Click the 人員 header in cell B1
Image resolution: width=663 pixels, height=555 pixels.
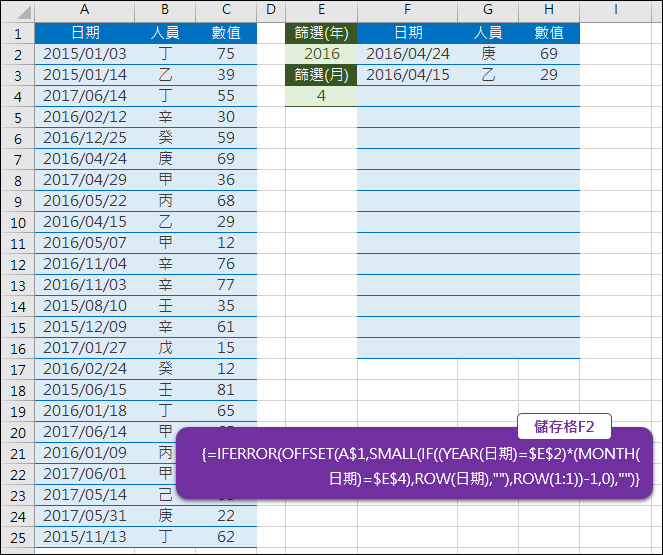[165, 33]
